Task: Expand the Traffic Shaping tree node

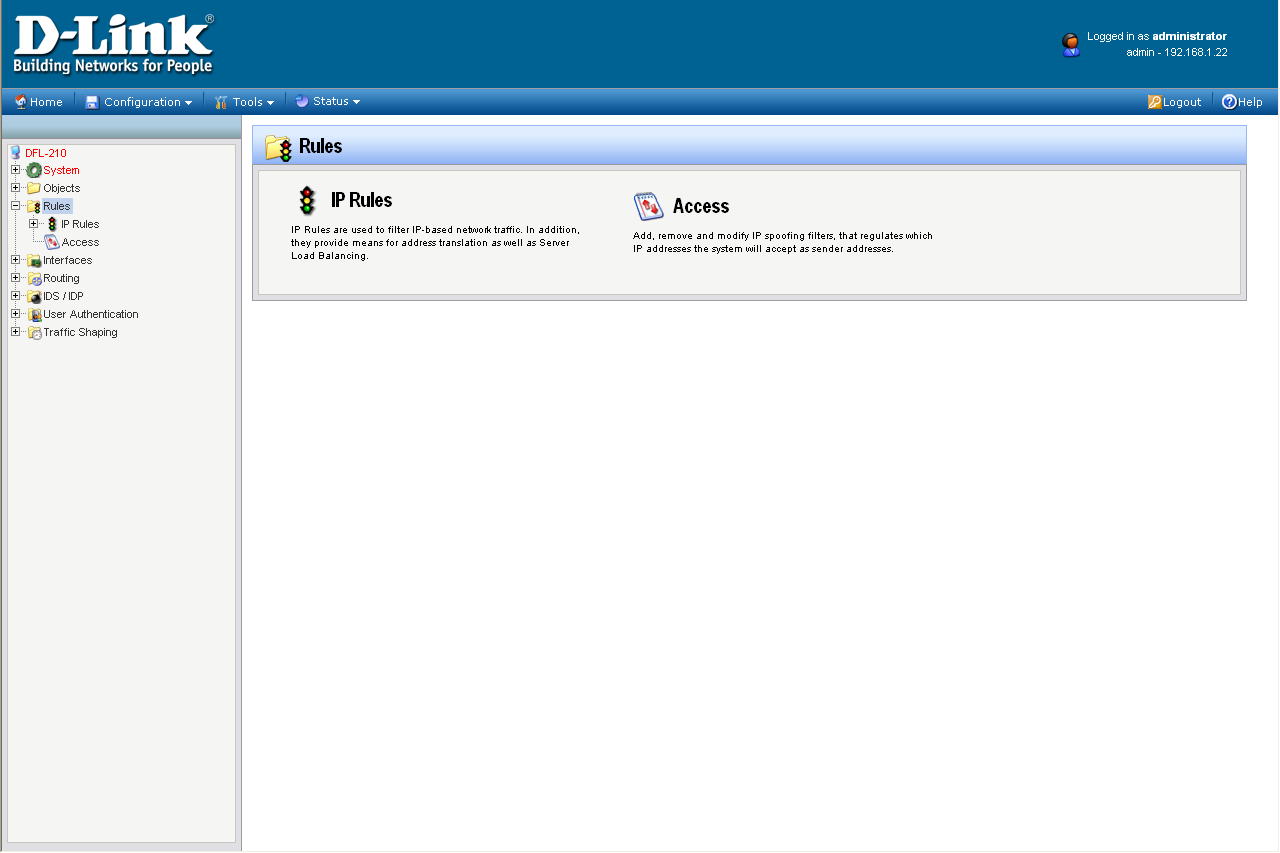Action: (15, 332)
